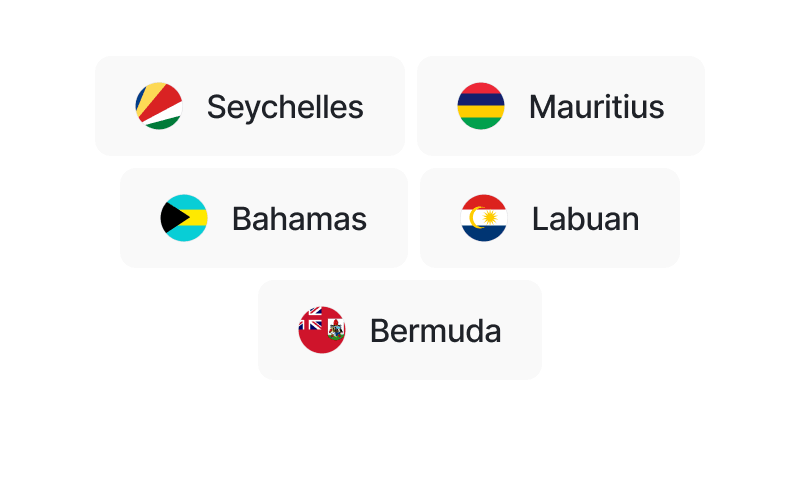800x496 pixels.
Task: Select the Bermuda option card
Action: click(400, 330)
